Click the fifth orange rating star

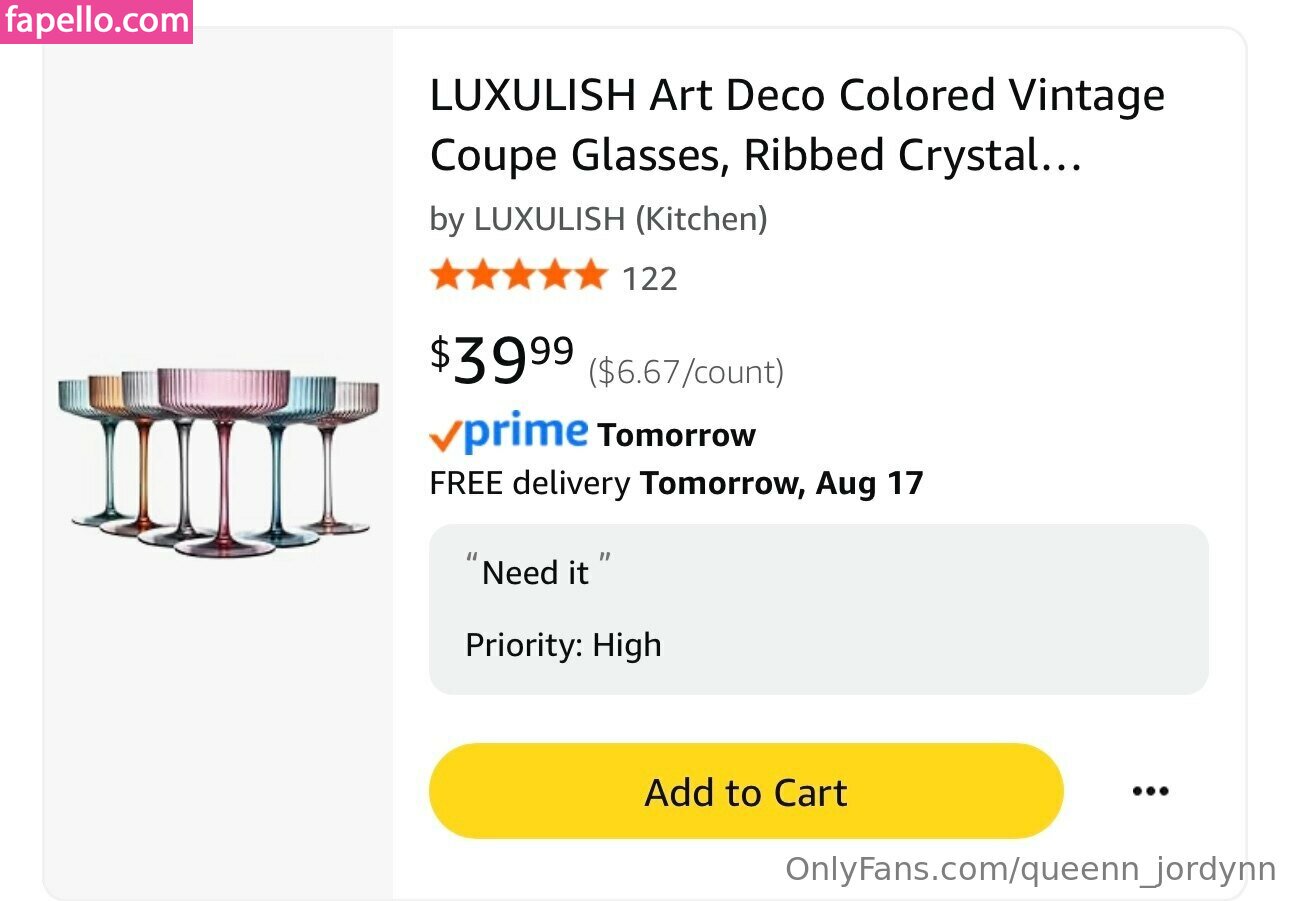point(590,275)
